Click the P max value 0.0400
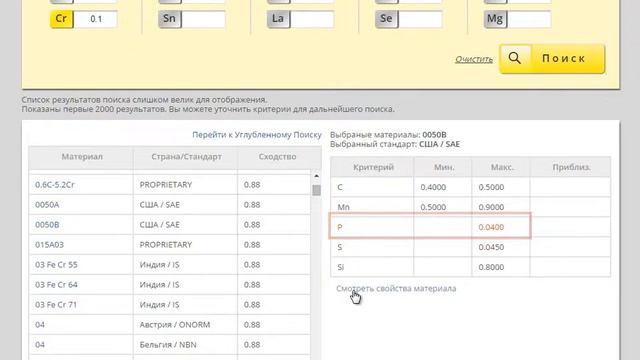This screenshot has height=360, width=640. pyautogui.click(x=491, y=227)
